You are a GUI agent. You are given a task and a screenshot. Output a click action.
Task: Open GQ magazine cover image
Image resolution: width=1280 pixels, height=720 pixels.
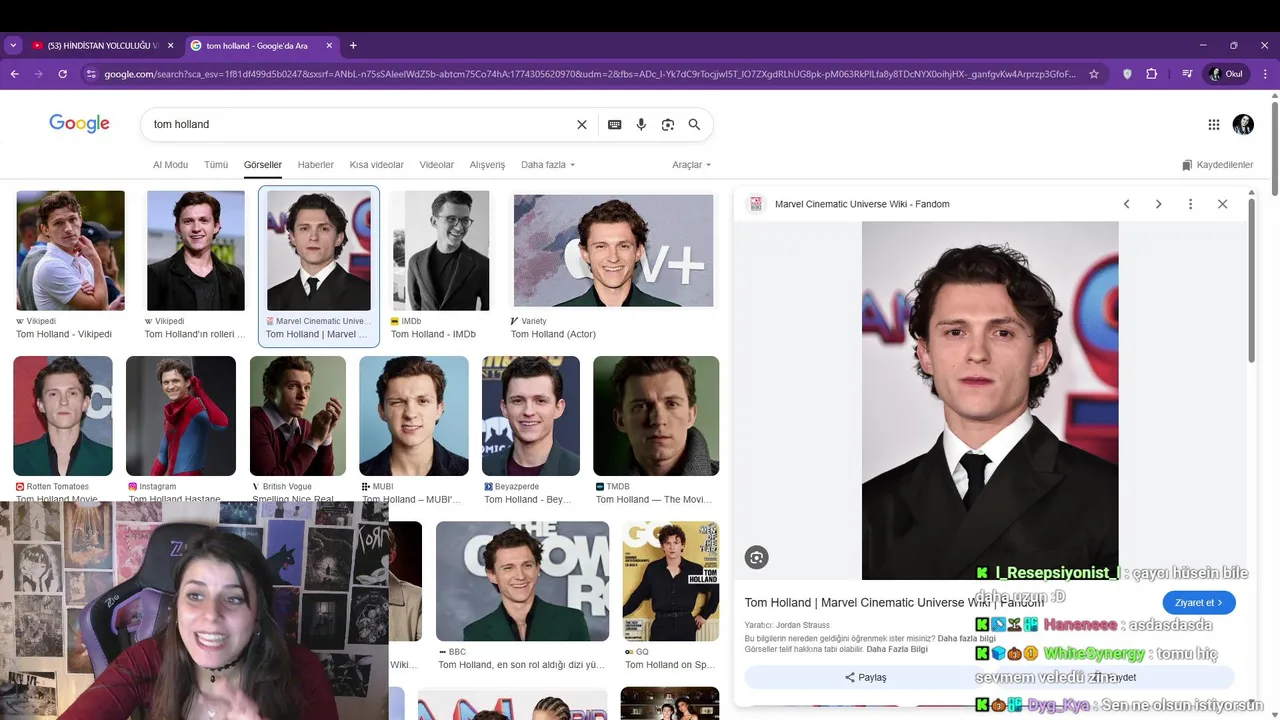(670, 581)
